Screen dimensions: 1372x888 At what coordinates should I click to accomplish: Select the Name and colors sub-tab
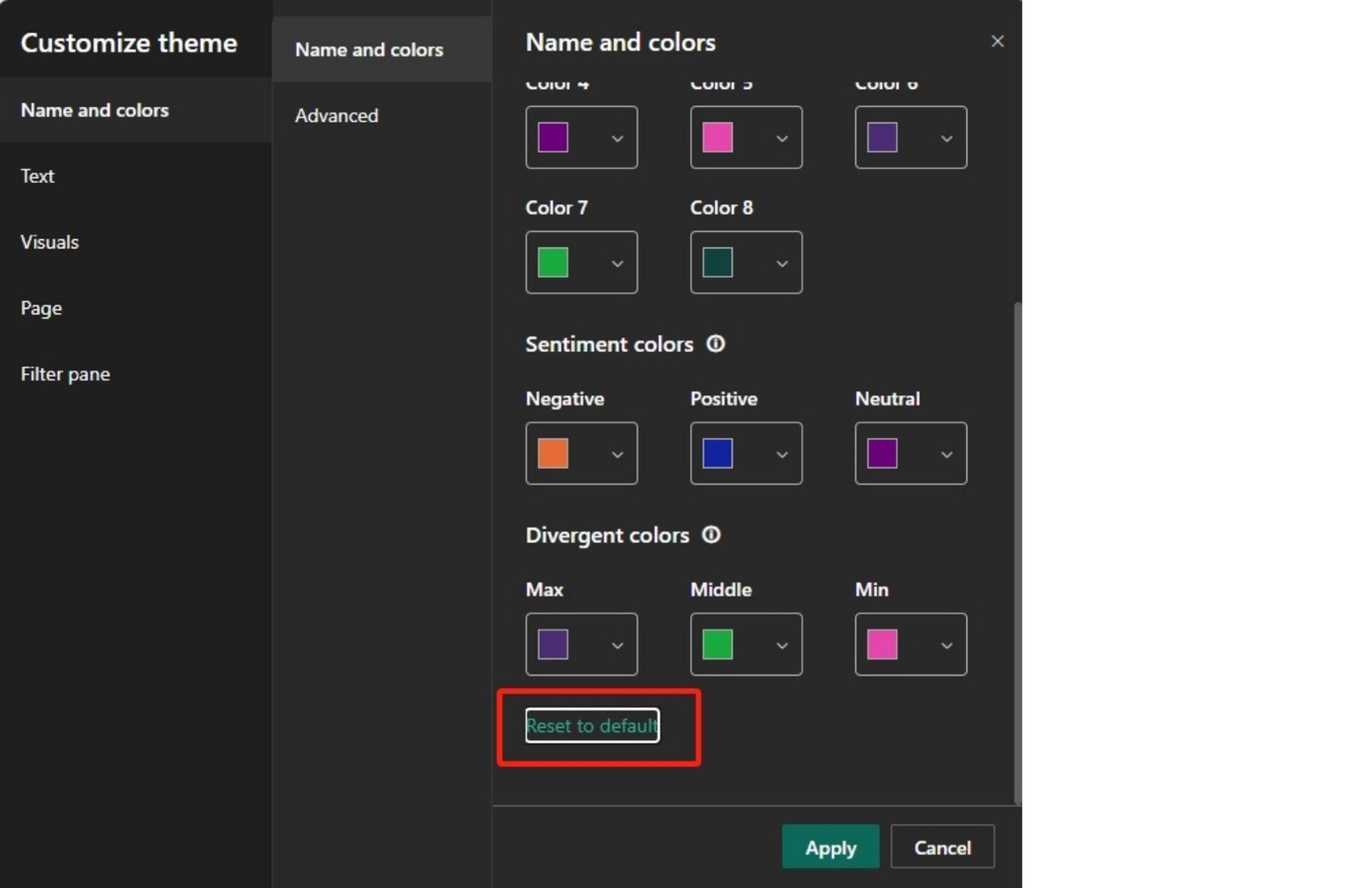tap(382, 49)
